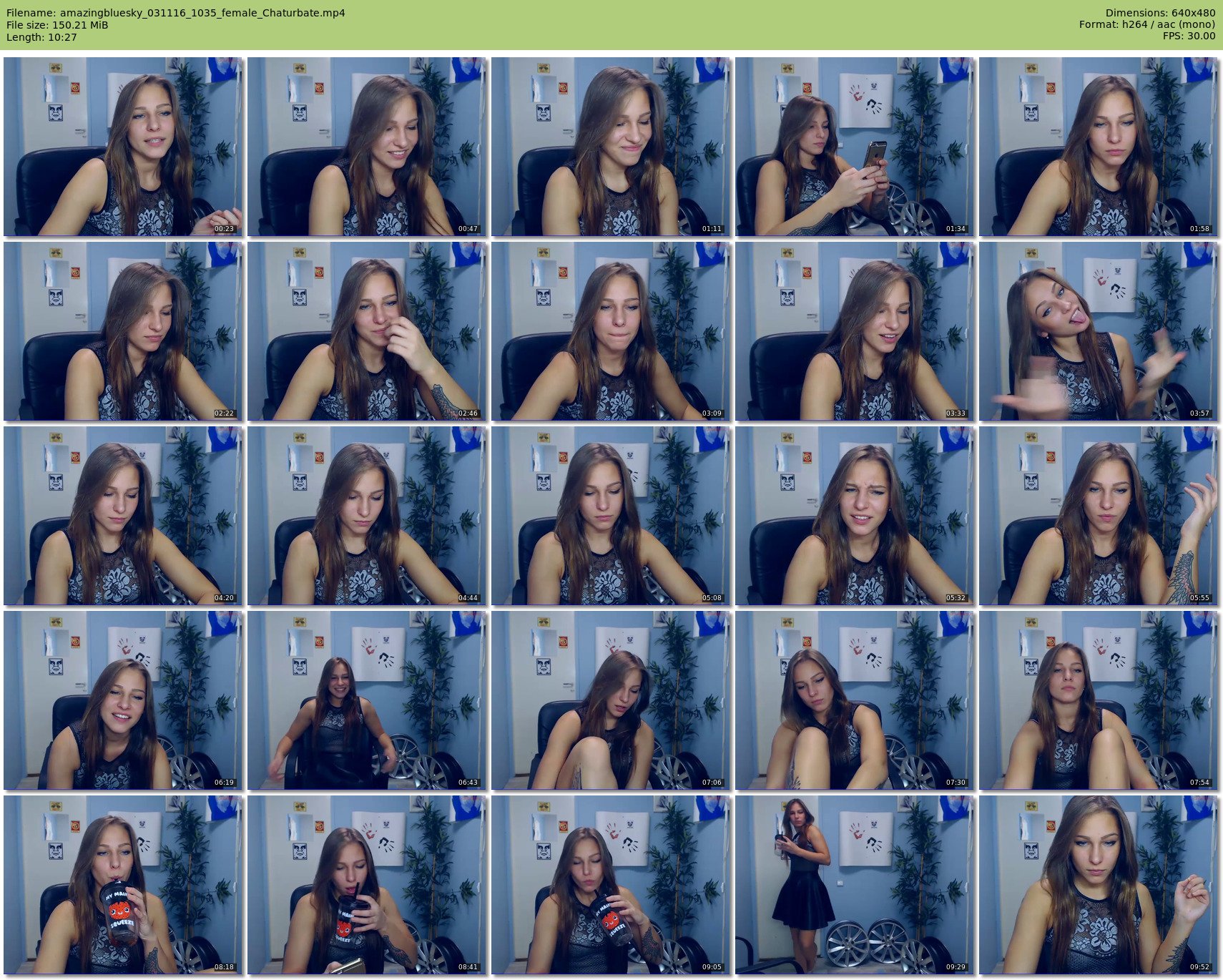Select the frame with timestamp 00:47
Image resolution: width=1223 pixels, height=980 pixels.
(x=366, y=147)
